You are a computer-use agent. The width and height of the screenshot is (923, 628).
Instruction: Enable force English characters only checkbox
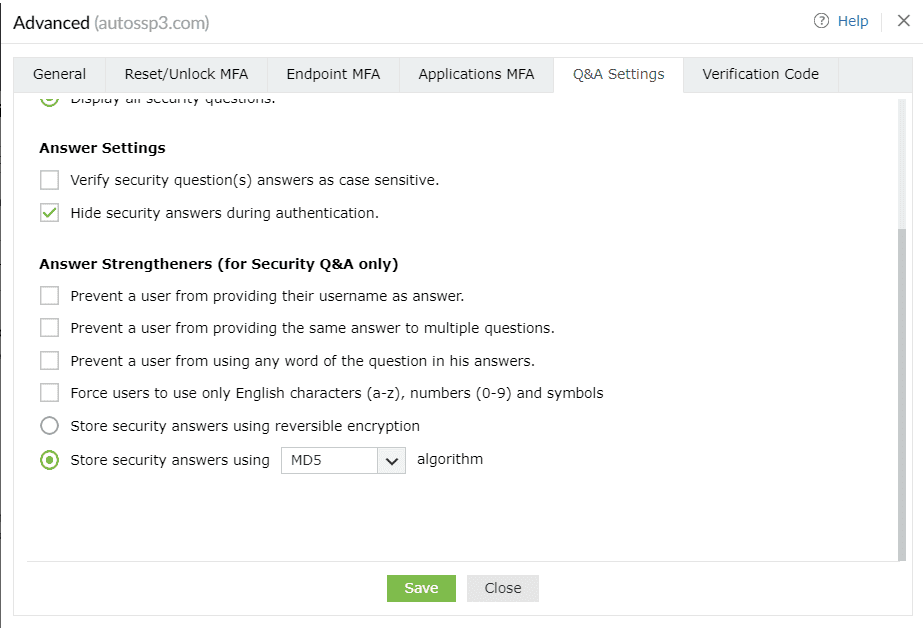[x=50, y=393]
